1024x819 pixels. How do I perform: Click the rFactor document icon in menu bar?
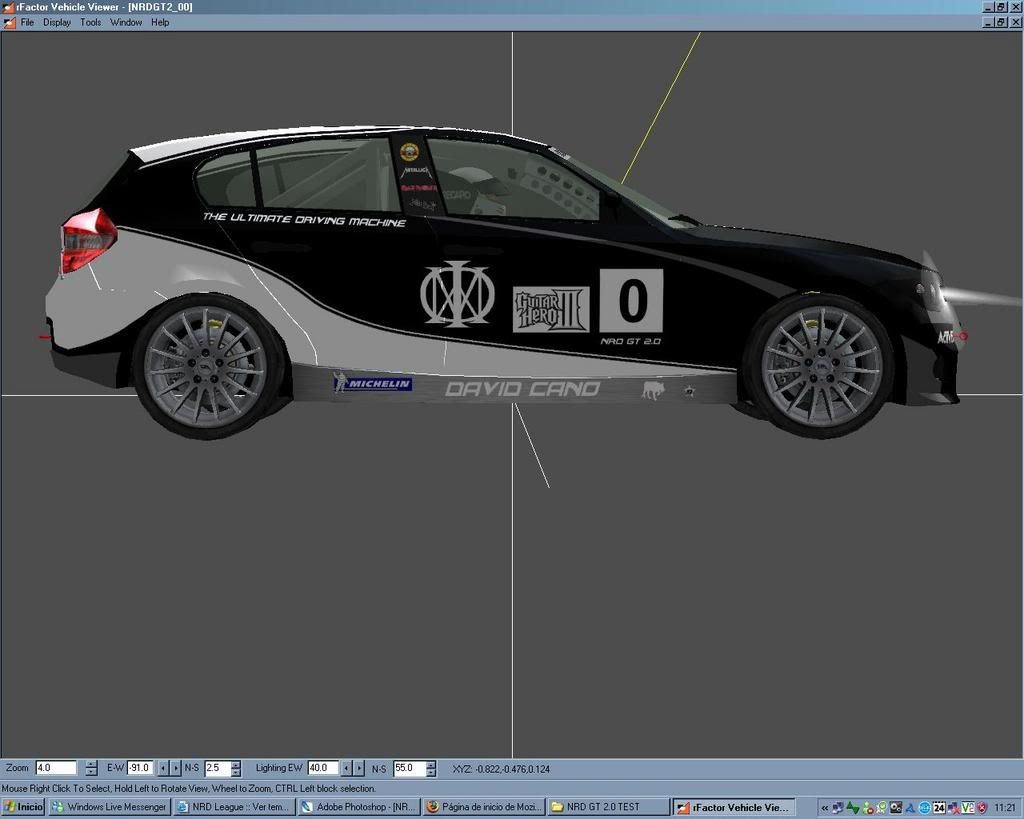point(9,22)
